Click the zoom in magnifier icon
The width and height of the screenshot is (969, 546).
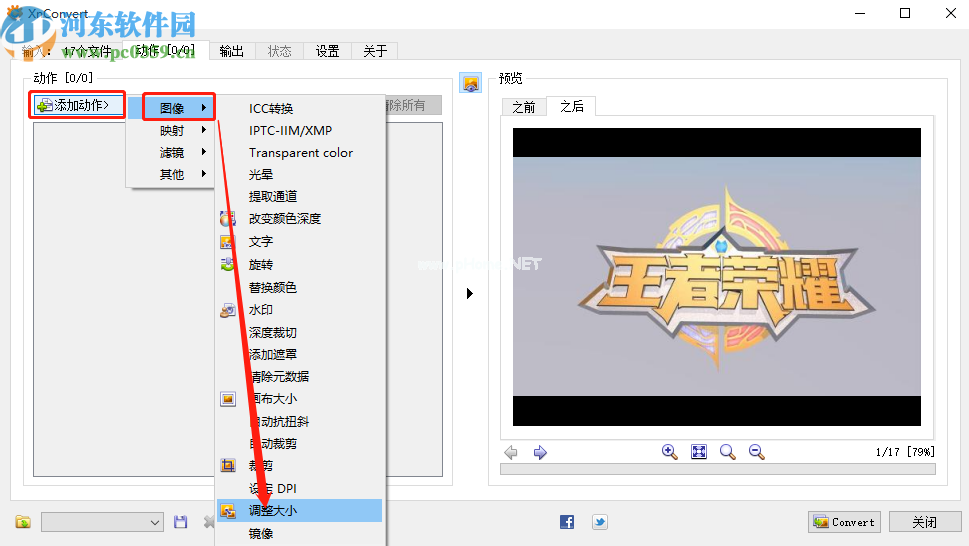[x=669, y=452]
